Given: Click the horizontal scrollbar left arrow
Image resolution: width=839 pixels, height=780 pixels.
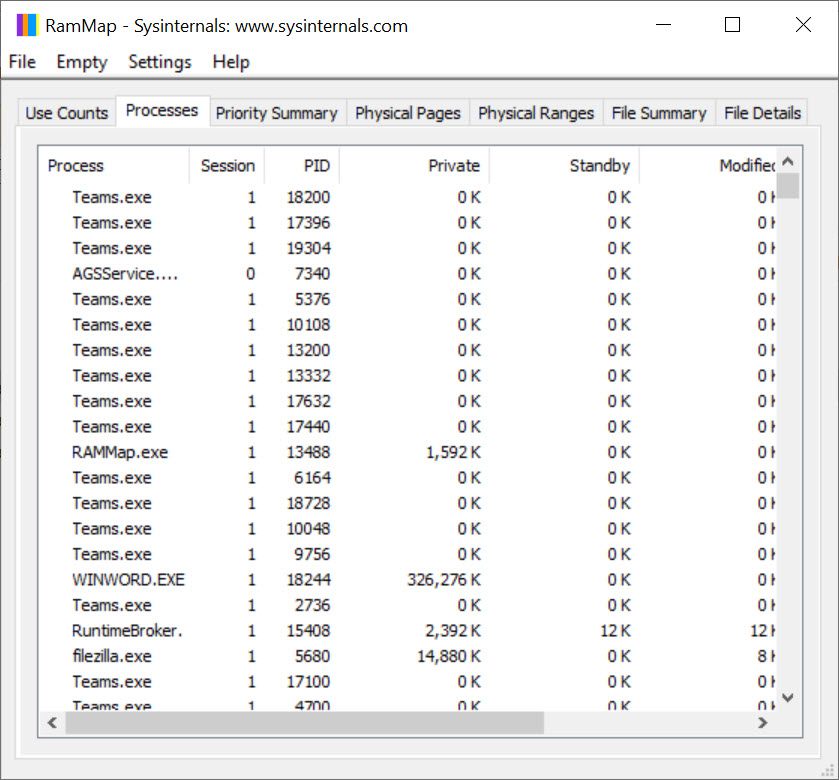Looking at the screenshot, I should pyautogui.click(x=52, y=723).
